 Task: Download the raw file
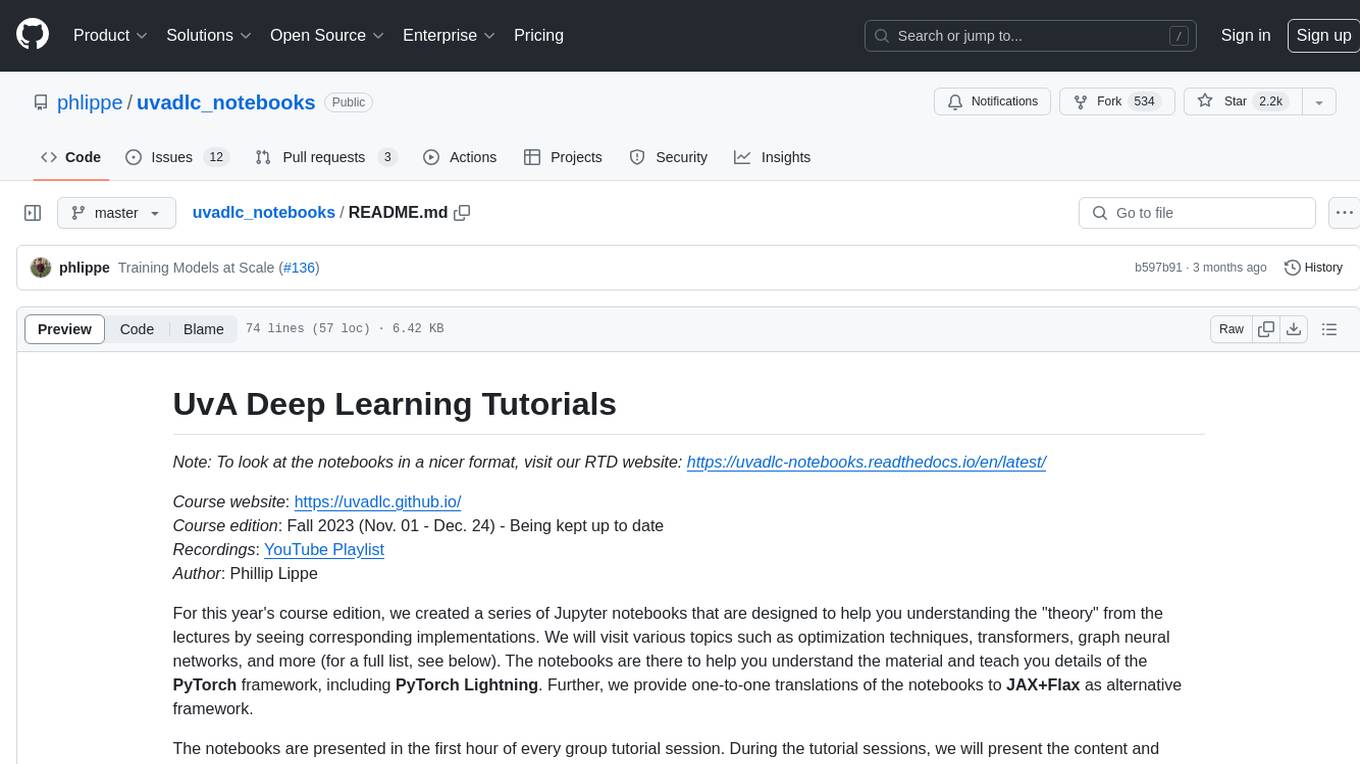[1294, 329]
